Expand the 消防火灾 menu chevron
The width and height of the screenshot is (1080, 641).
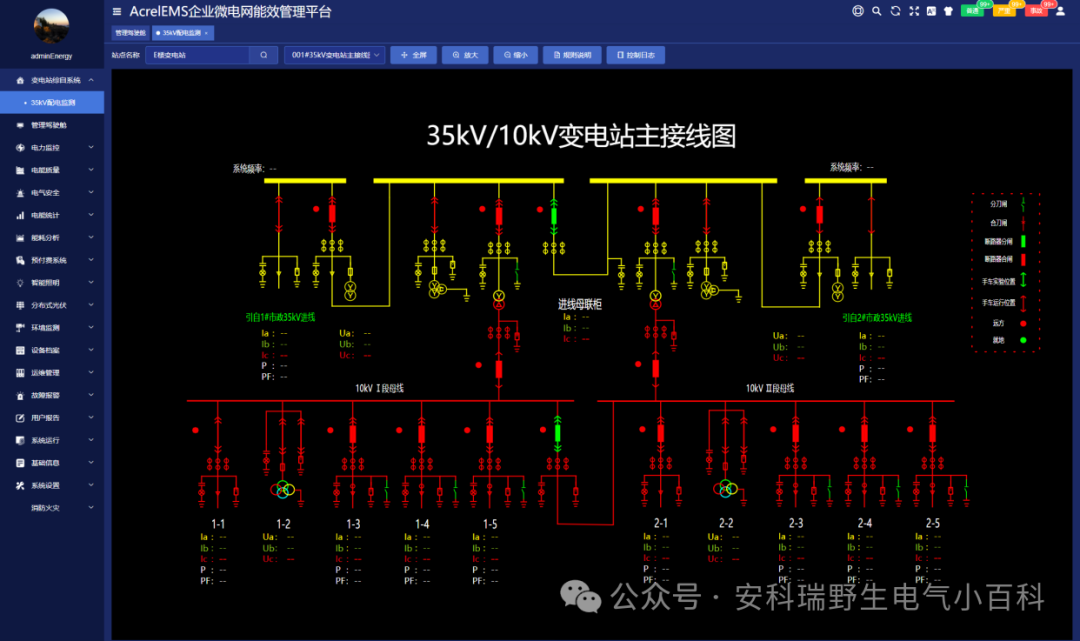pyautogui.click(x=91, y=507)
